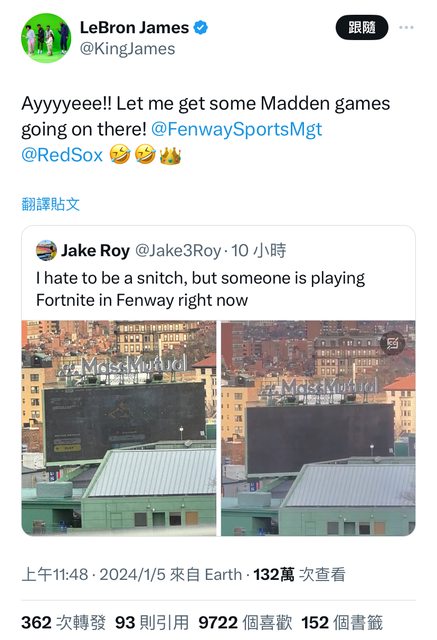This screenshot has height=640, width=437.
Task: Open LeBron James display name
Action: pos(134,27)
